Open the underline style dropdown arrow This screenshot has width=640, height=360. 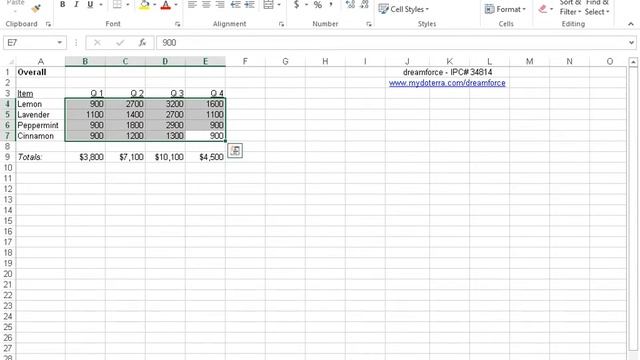pyautogui.click(x=100, y=4)
